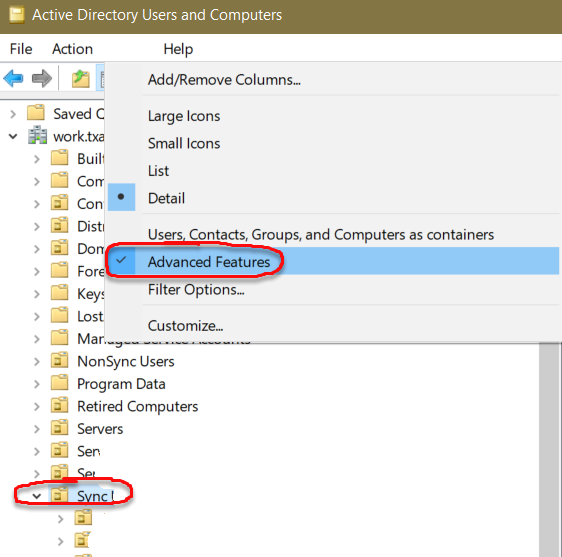The image size is (562, 557).
Task: Click the gray Forward arrow toolbar icon
Action: (x=42, y=78)
